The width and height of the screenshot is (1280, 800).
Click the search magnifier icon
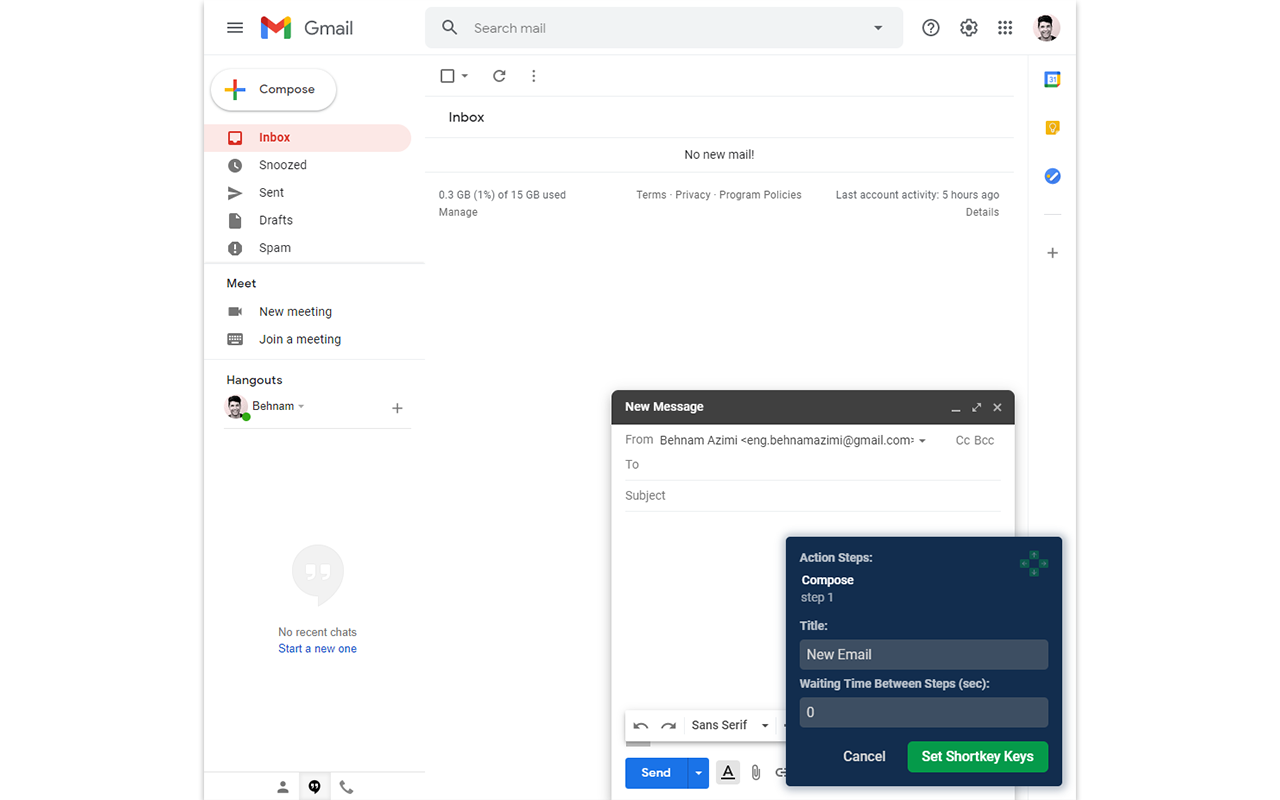(450, 28)
